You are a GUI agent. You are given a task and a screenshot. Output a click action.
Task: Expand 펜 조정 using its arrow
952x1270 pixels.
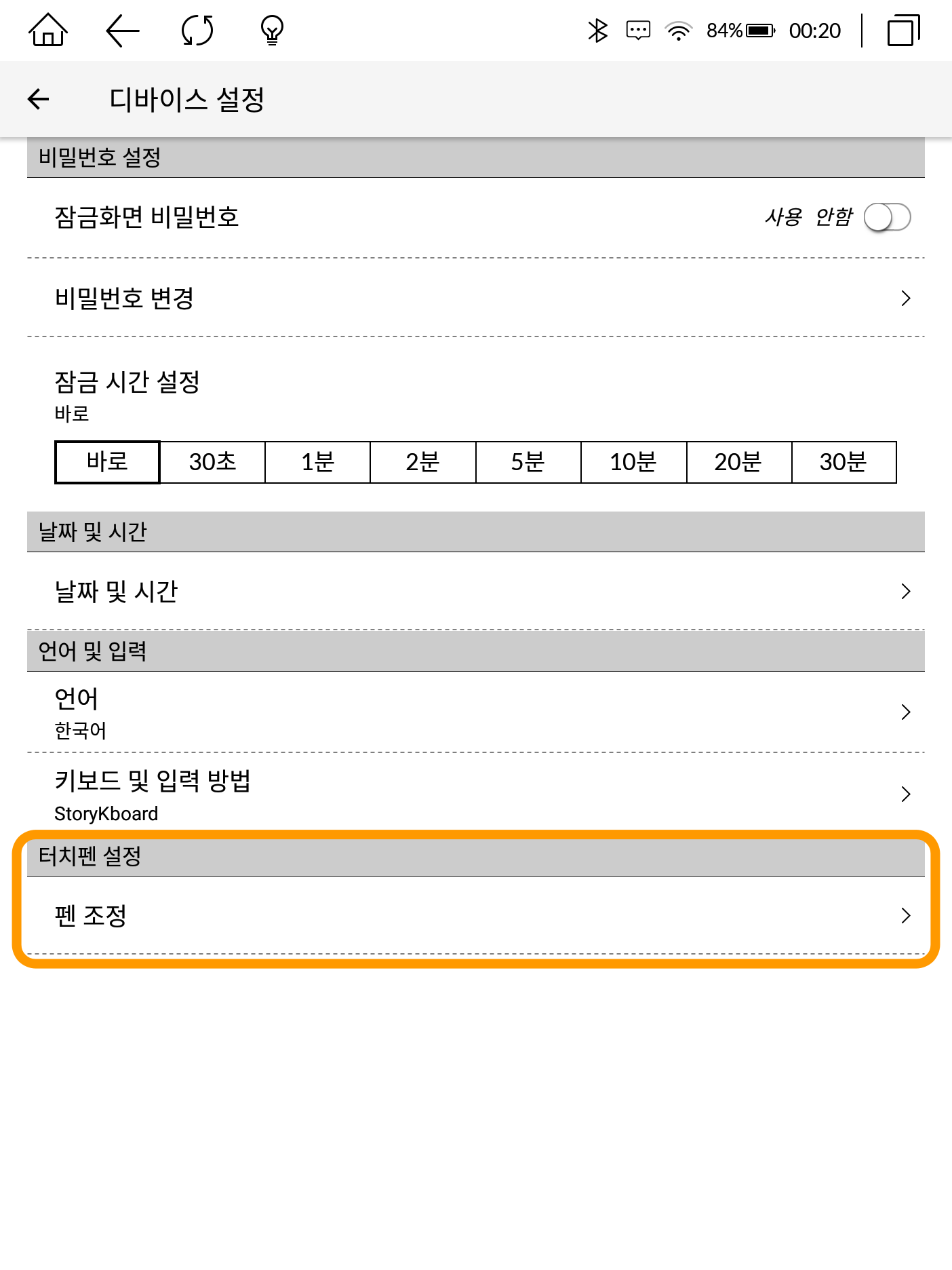coord(905,915)
